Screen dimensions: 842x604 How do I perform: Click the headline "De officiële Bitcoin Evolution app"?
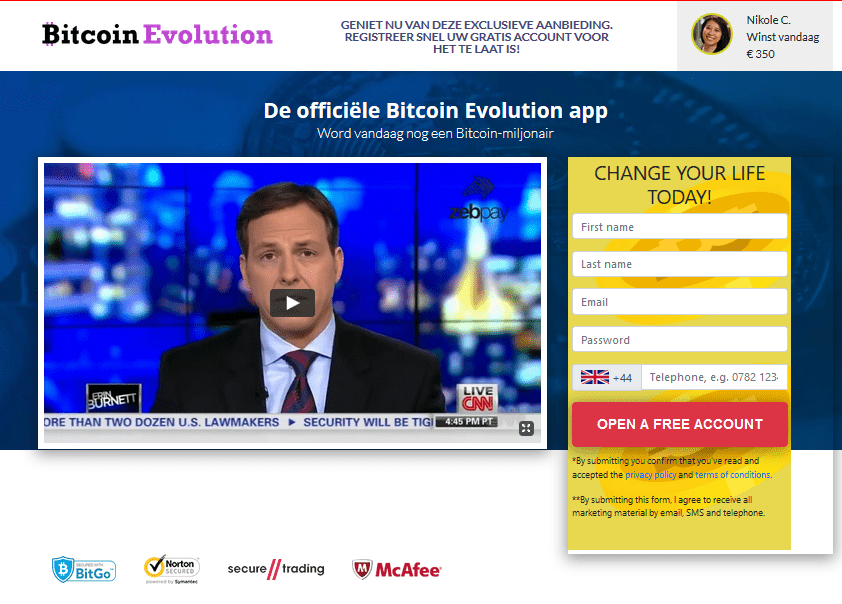point(435,111)
